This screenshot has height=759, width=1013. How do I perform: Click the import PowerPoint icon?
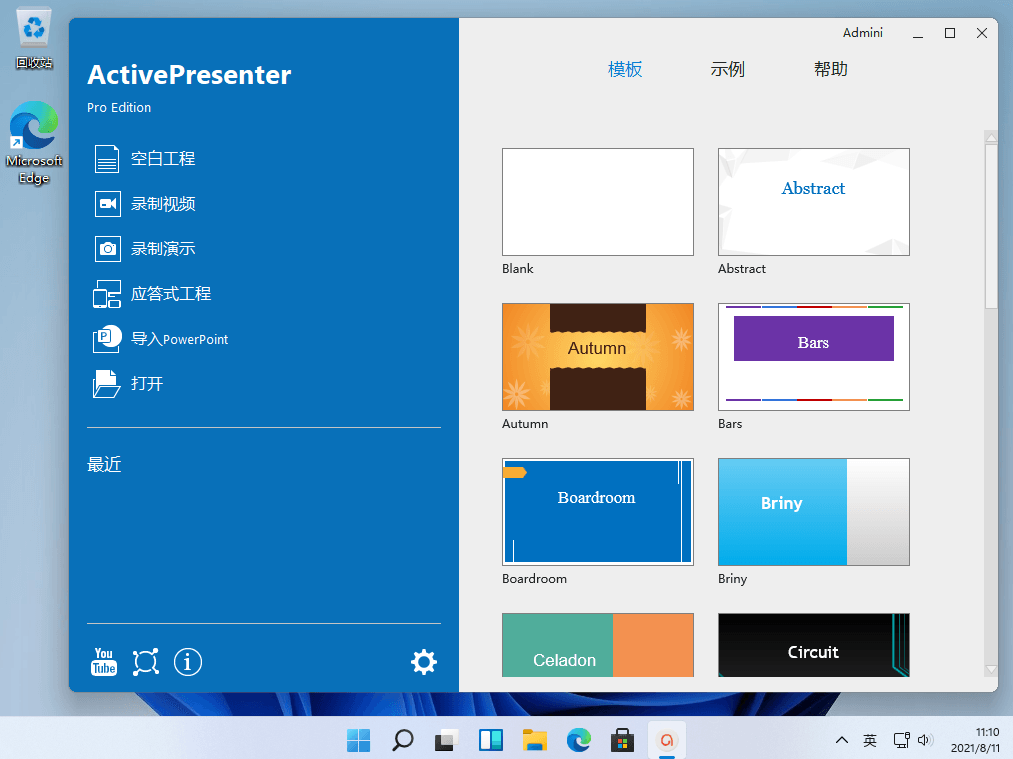click(x=107, y=338)
